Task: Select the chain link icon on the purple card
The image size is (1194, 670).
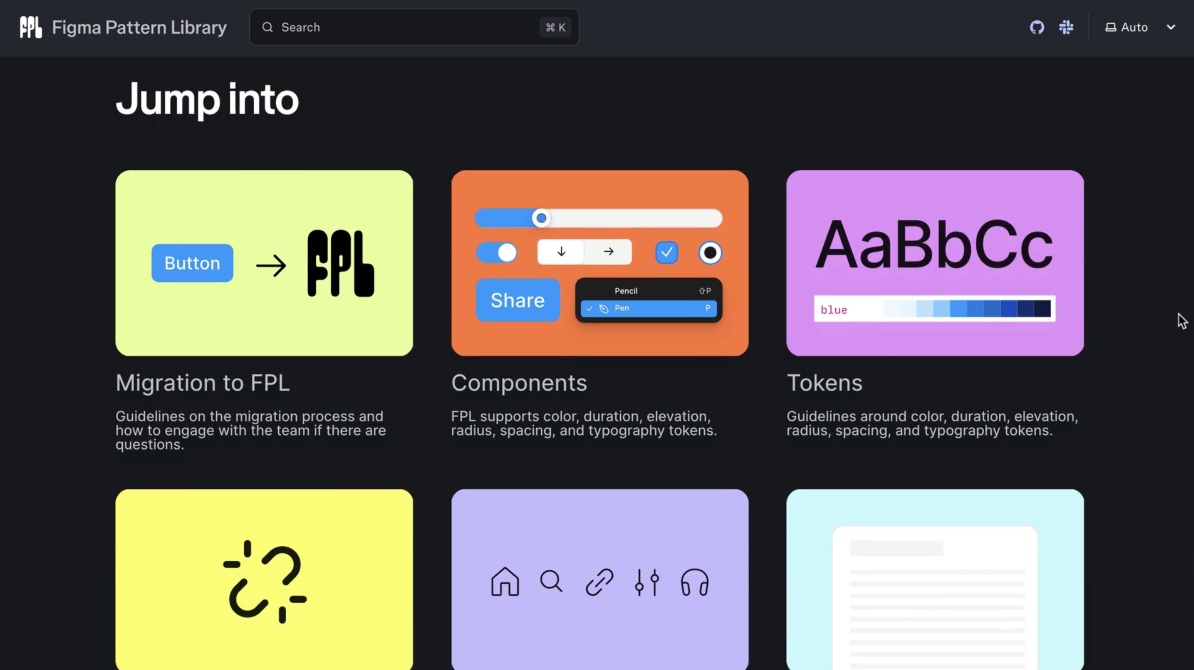Action: pos(599,581)
